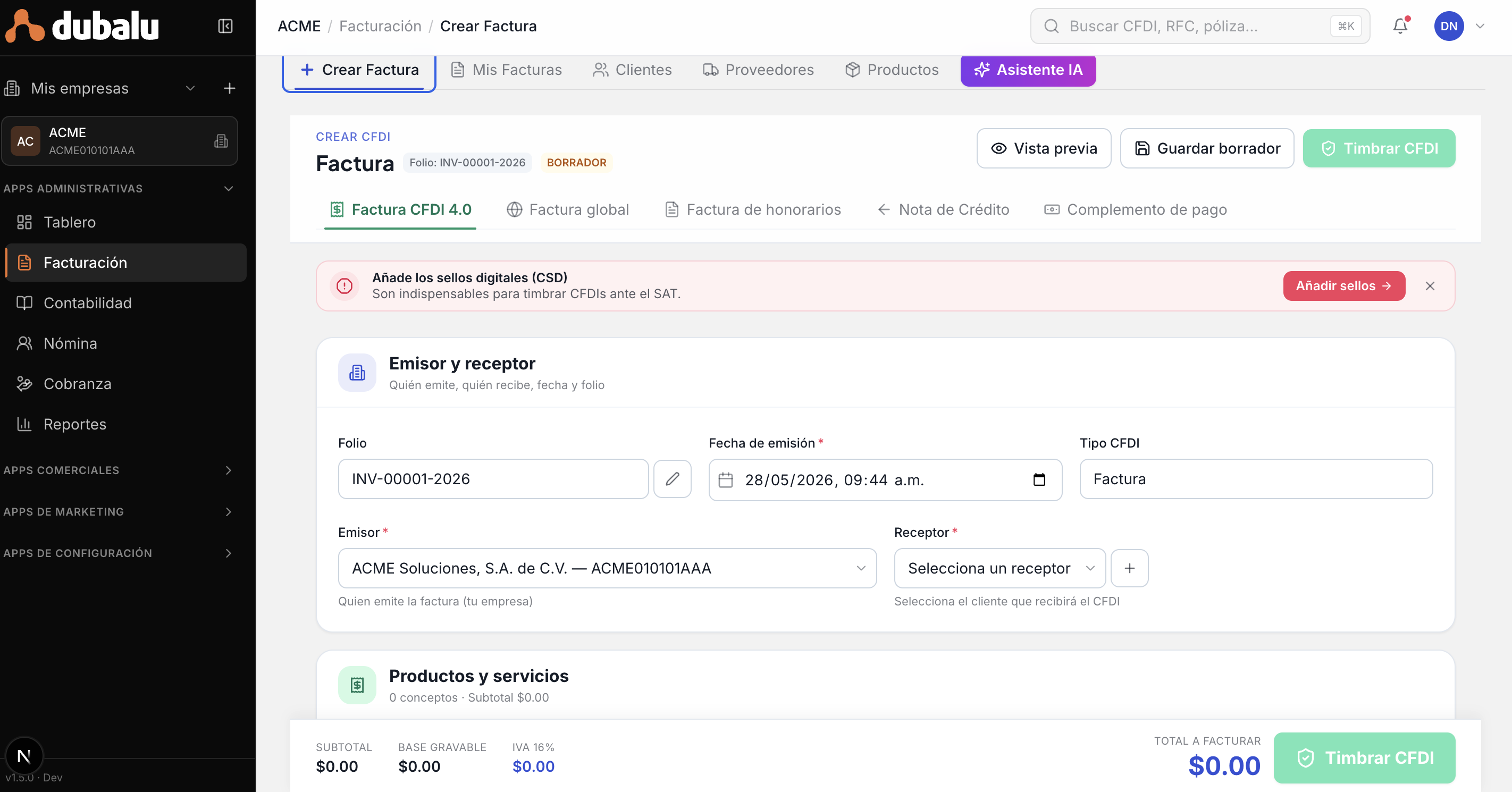Screen dimensions: 1512x792
Task: Click the Fecha de emisión date field
Action: pyautogui.click(x=885, y=480)
